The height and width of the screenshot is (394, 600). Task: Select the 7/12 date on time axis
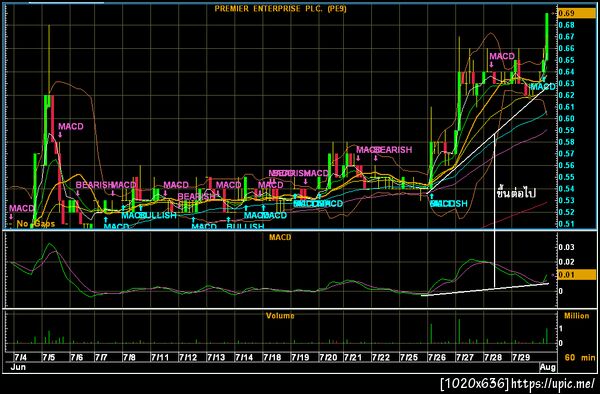[x=188, y=358]
